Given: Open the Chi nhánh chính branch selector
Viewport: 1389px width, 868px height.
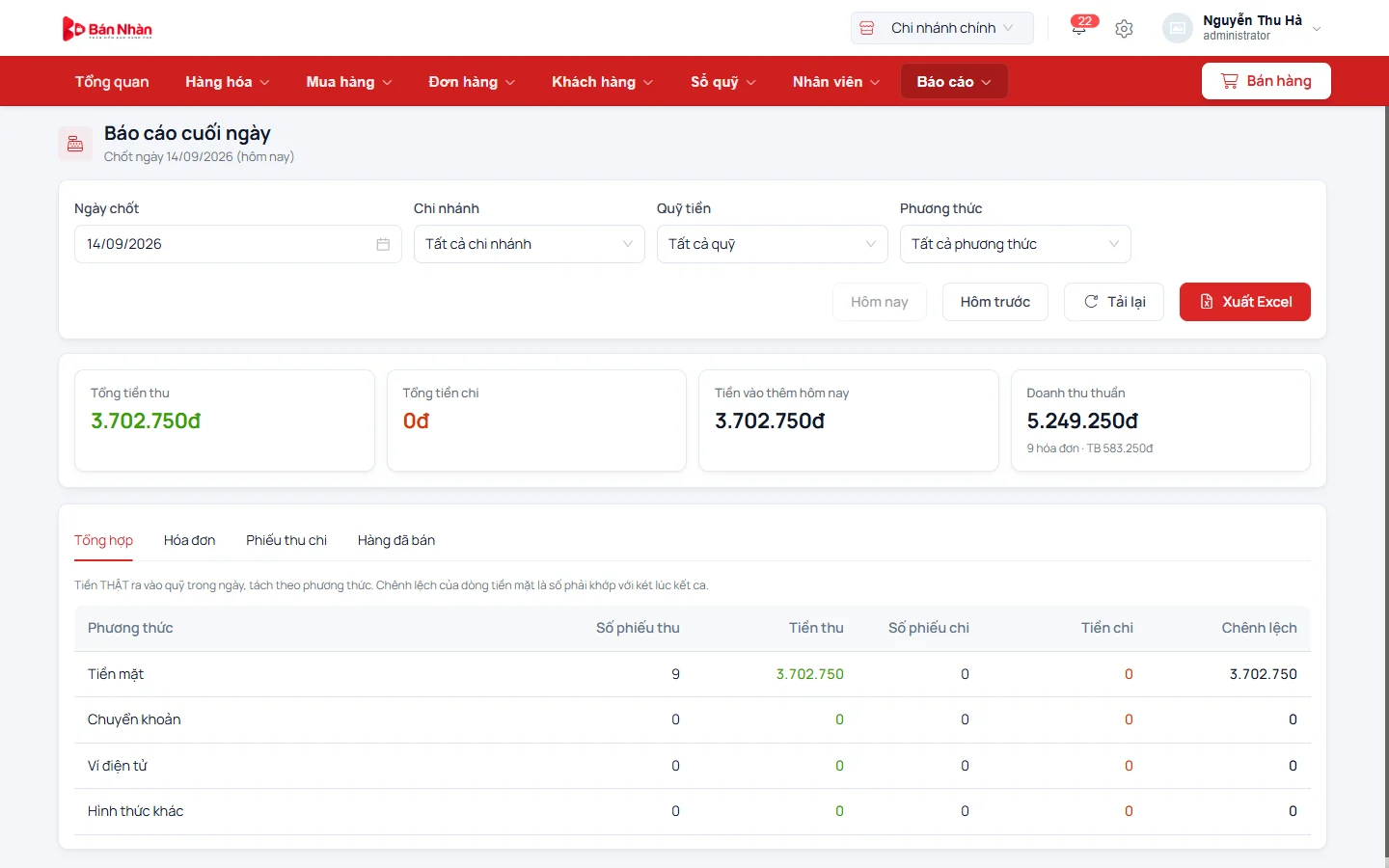Looking at the screenshot, I should [x=941, y=28].
